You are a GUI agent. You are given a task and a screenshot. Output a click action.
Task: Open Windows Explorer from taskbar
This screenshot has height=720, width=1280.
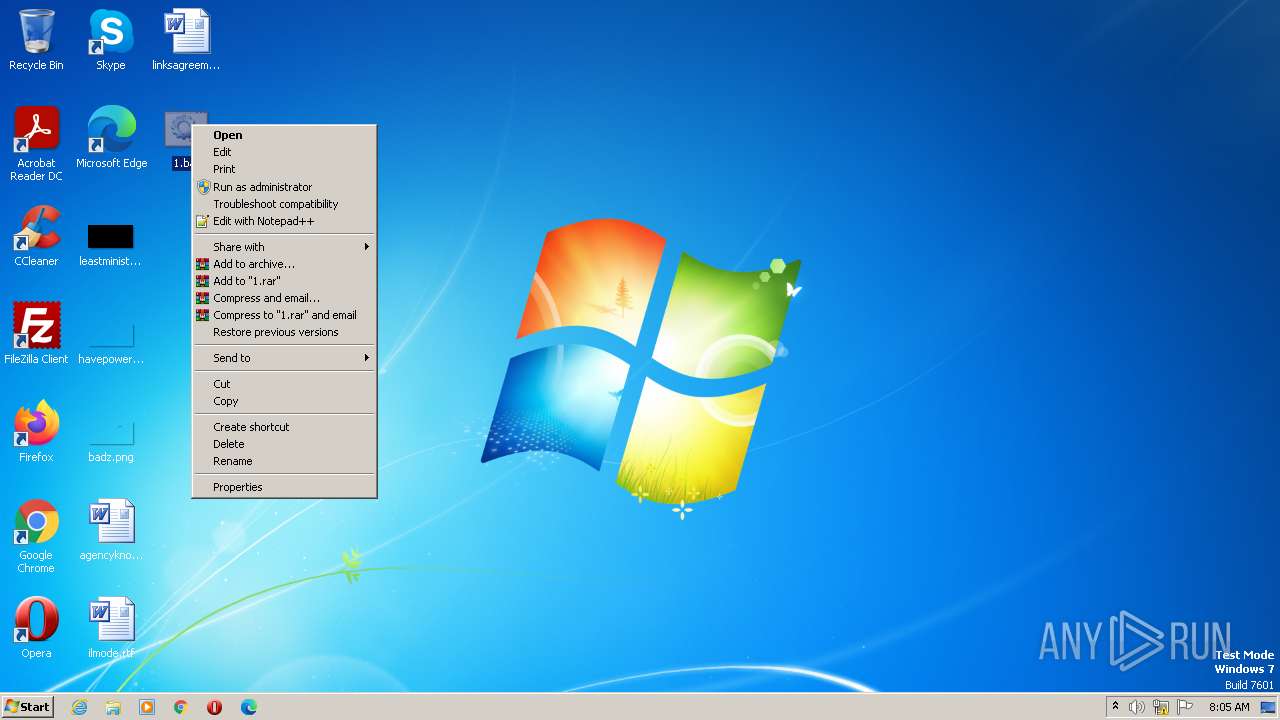tap(113, 707)
